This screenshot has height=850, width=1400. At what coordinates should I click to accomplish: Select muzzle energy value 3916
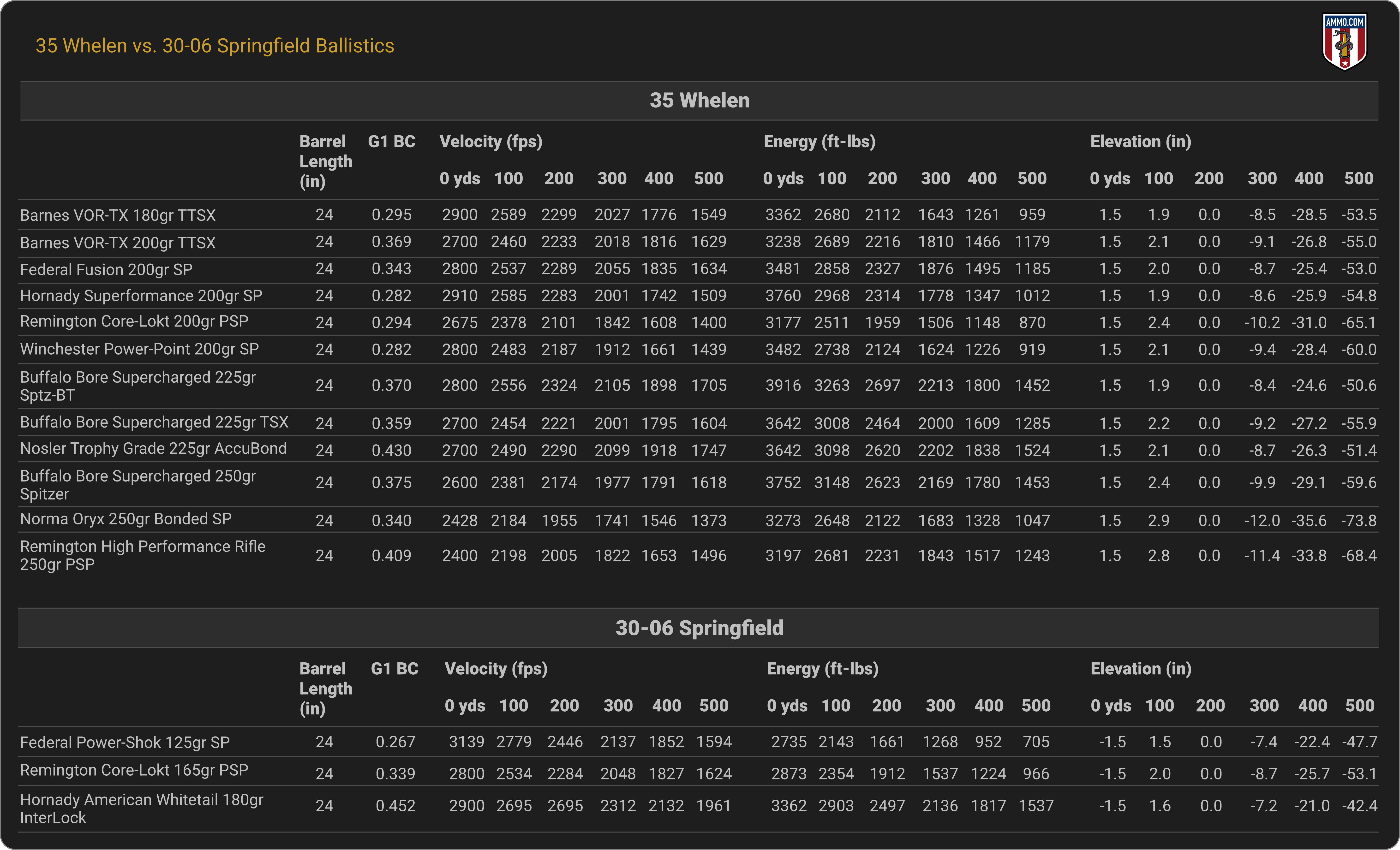783,386
